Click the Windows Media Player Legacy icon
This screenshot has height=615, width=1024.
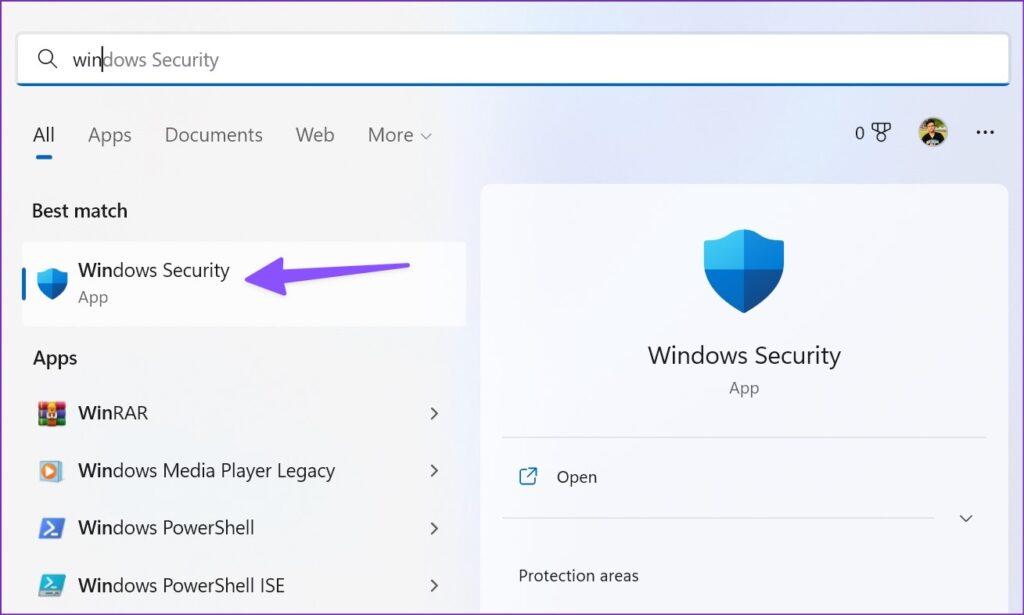point(50,470)
